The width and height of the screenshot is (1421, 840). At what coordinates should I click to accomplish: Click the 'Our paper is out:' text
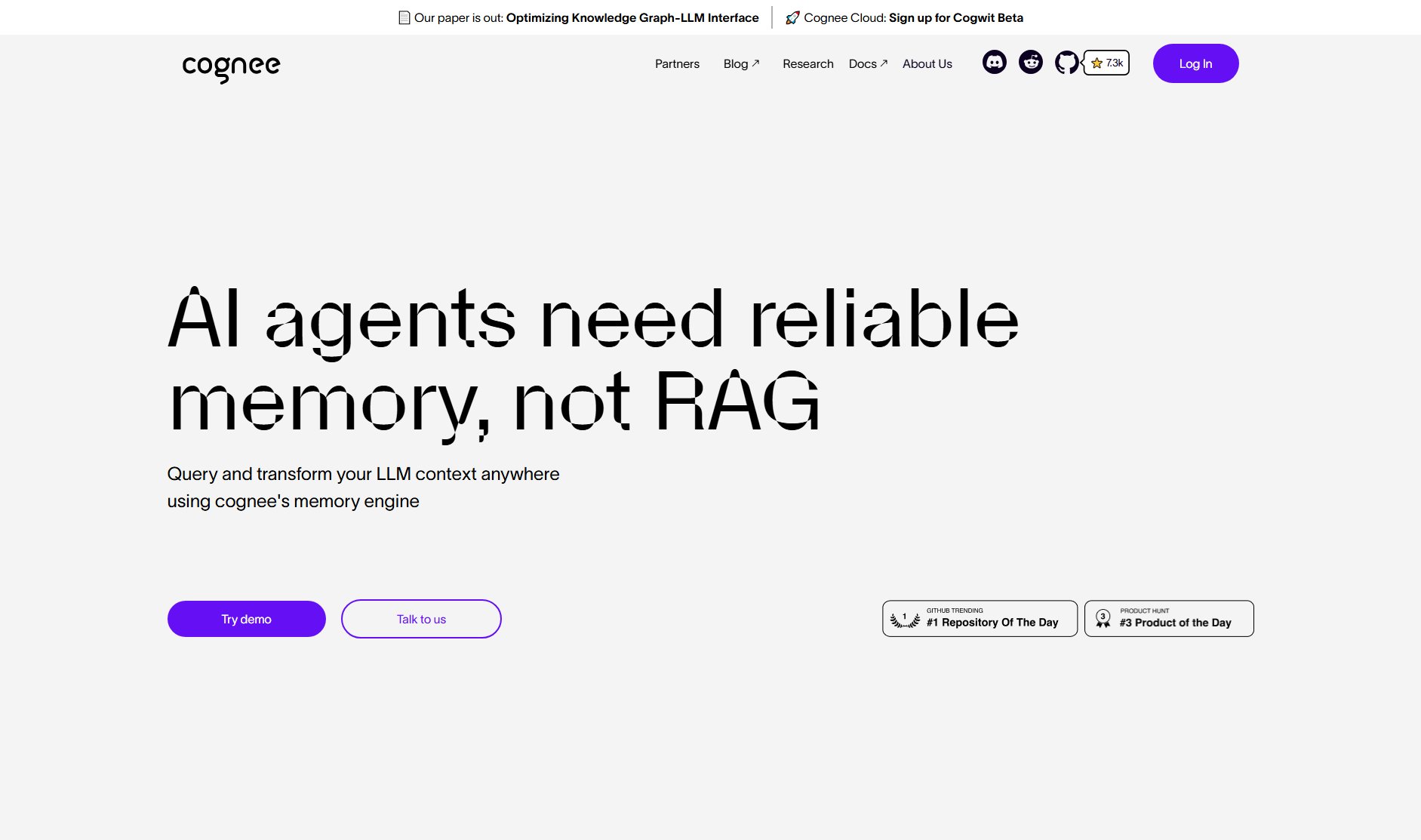point(459,17)
